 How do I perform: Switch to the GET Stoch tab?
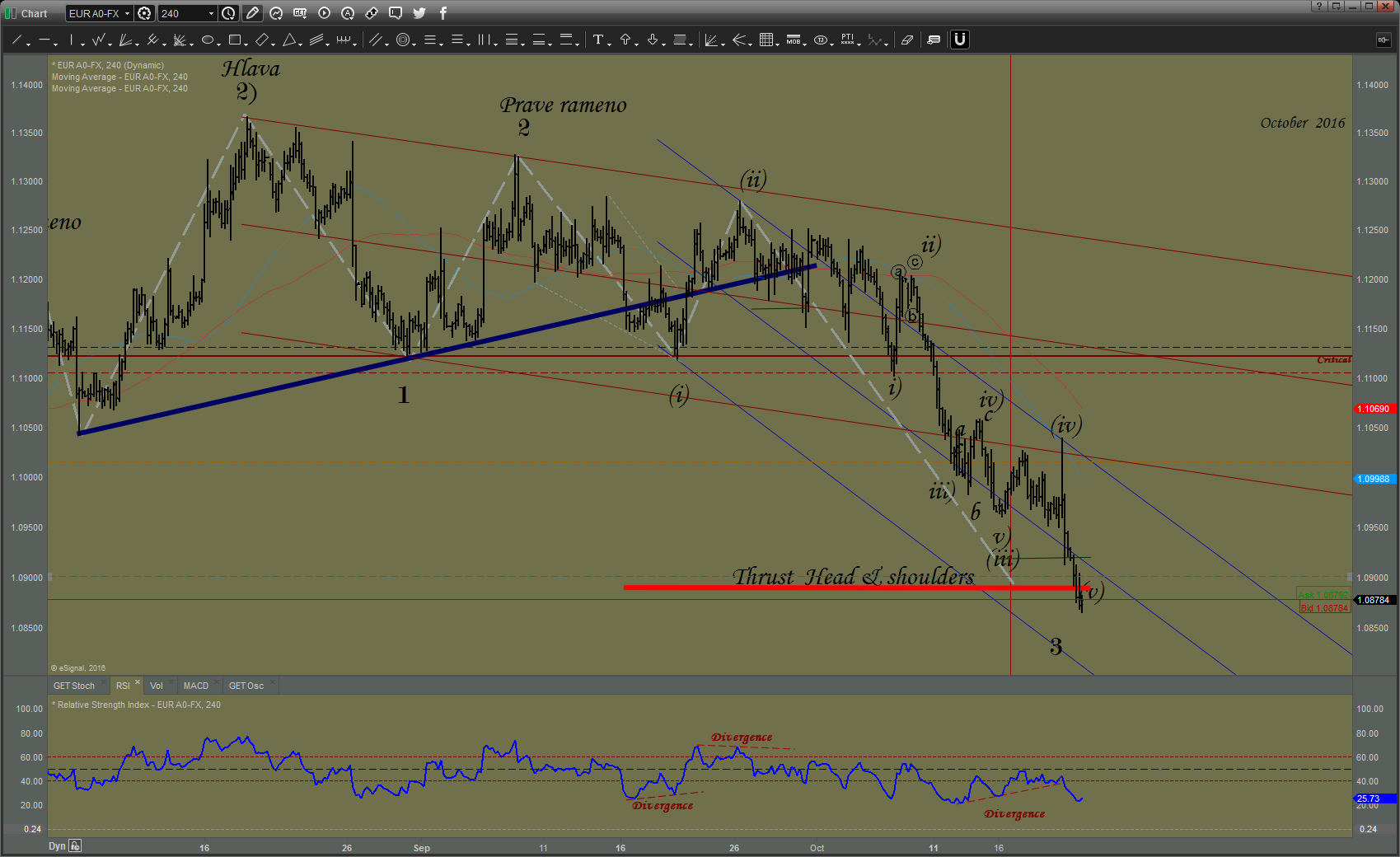click(x=74, y=686)
